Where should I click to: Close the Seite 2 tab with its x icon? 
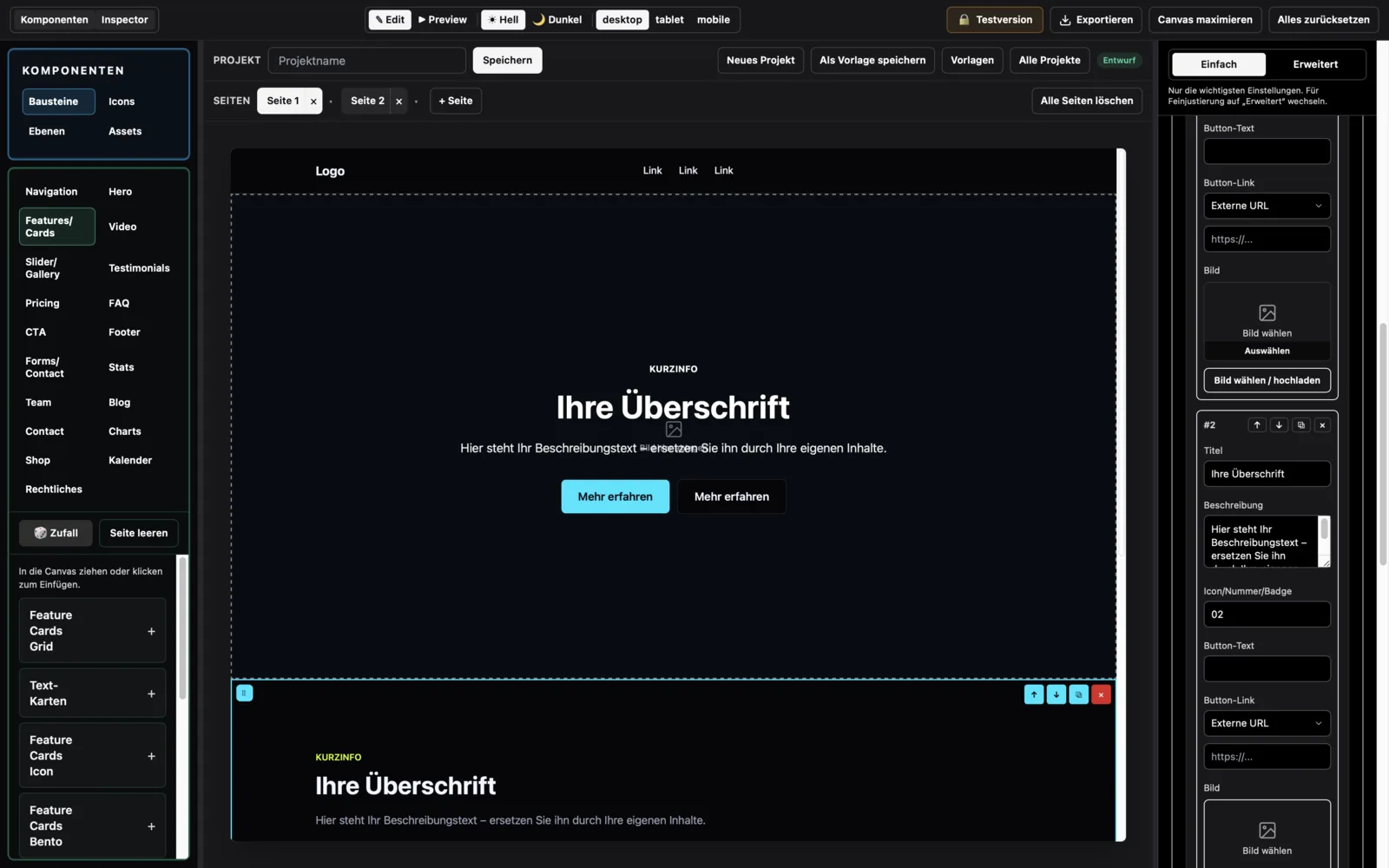[398, 102]
